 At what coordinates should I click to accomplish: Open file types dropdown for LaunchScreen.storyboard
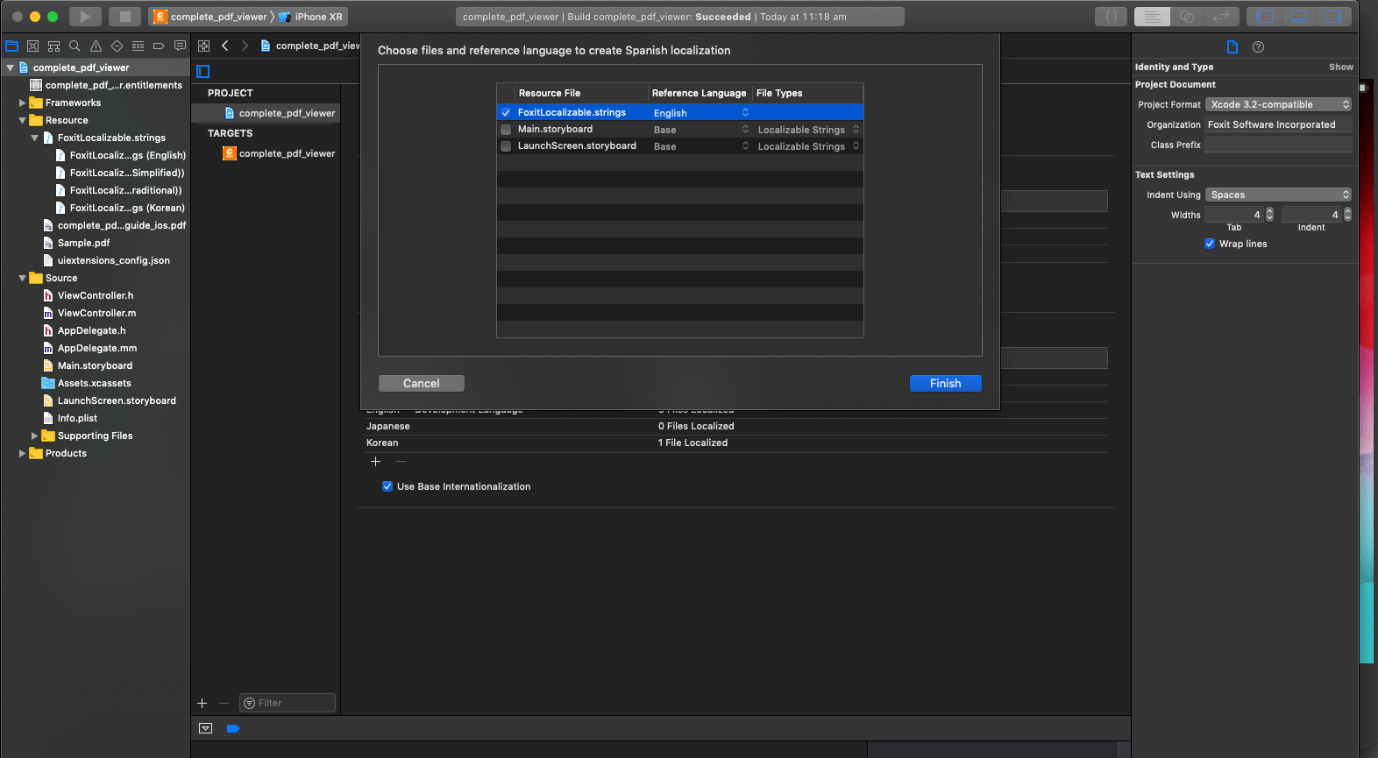(x=808, y=146)
